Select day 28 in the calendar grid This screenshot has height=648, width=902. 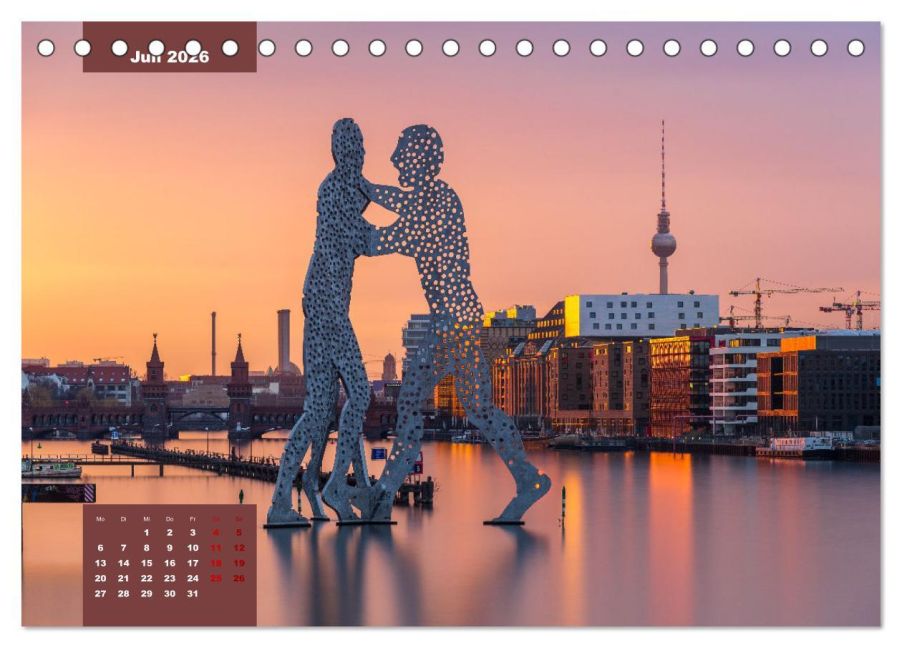coord(123,594)
